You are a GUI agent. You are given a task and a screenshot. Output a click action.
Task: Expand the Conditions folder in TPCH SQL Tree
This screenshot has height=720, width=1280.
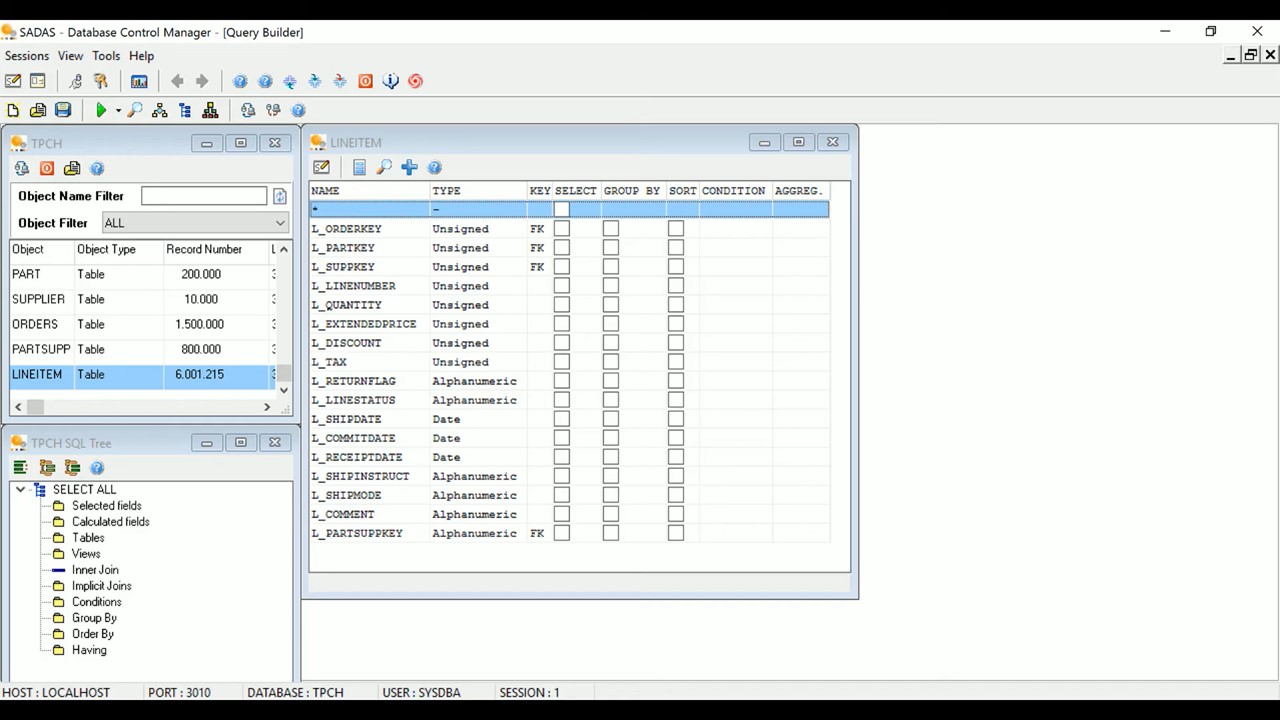pyautogui.click(x=96, y=601)
